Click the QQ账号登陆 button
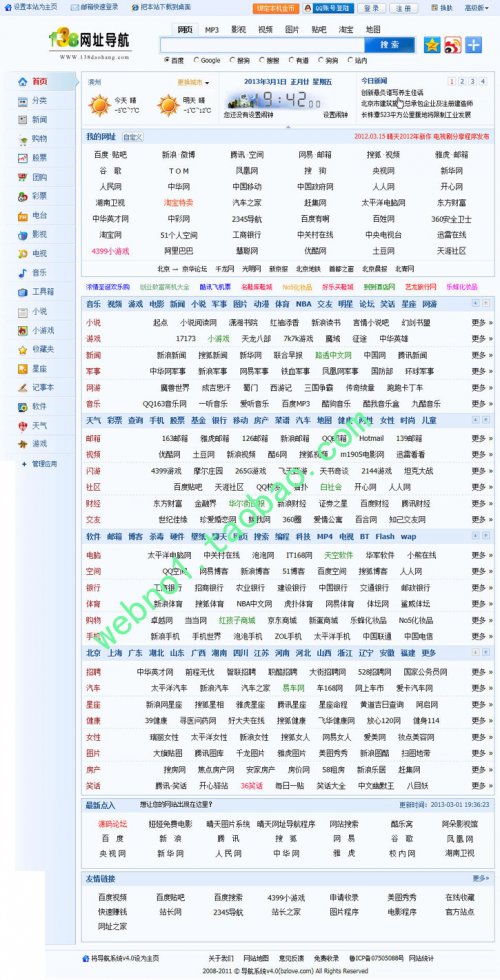This screenshot has width=500, height=980. 328,8
